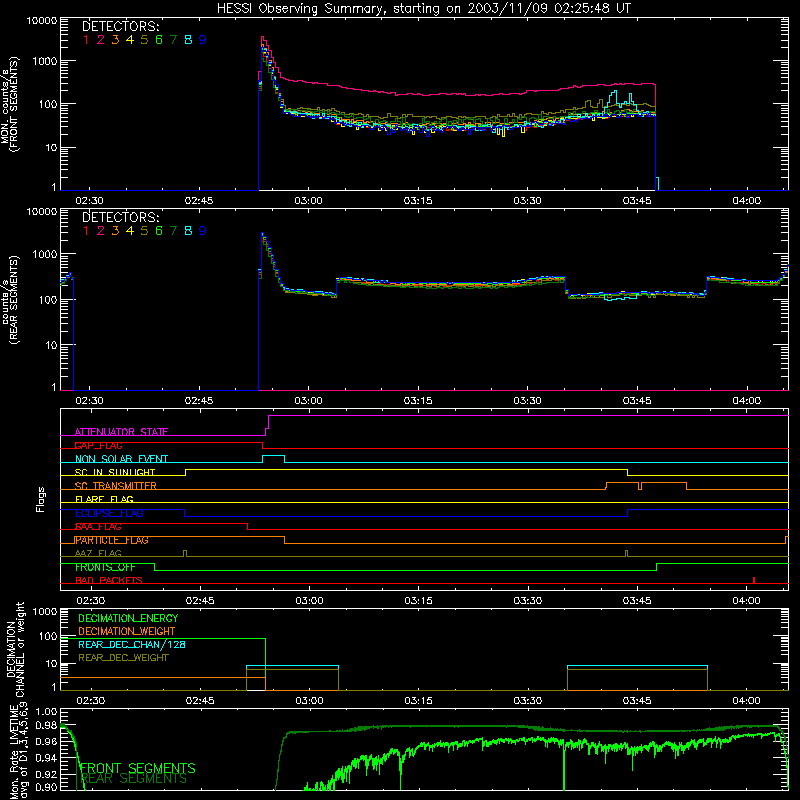Click the ATTENUATOR_STATE flag label
This screenshot has height=800, width=800.
(121, 432)
